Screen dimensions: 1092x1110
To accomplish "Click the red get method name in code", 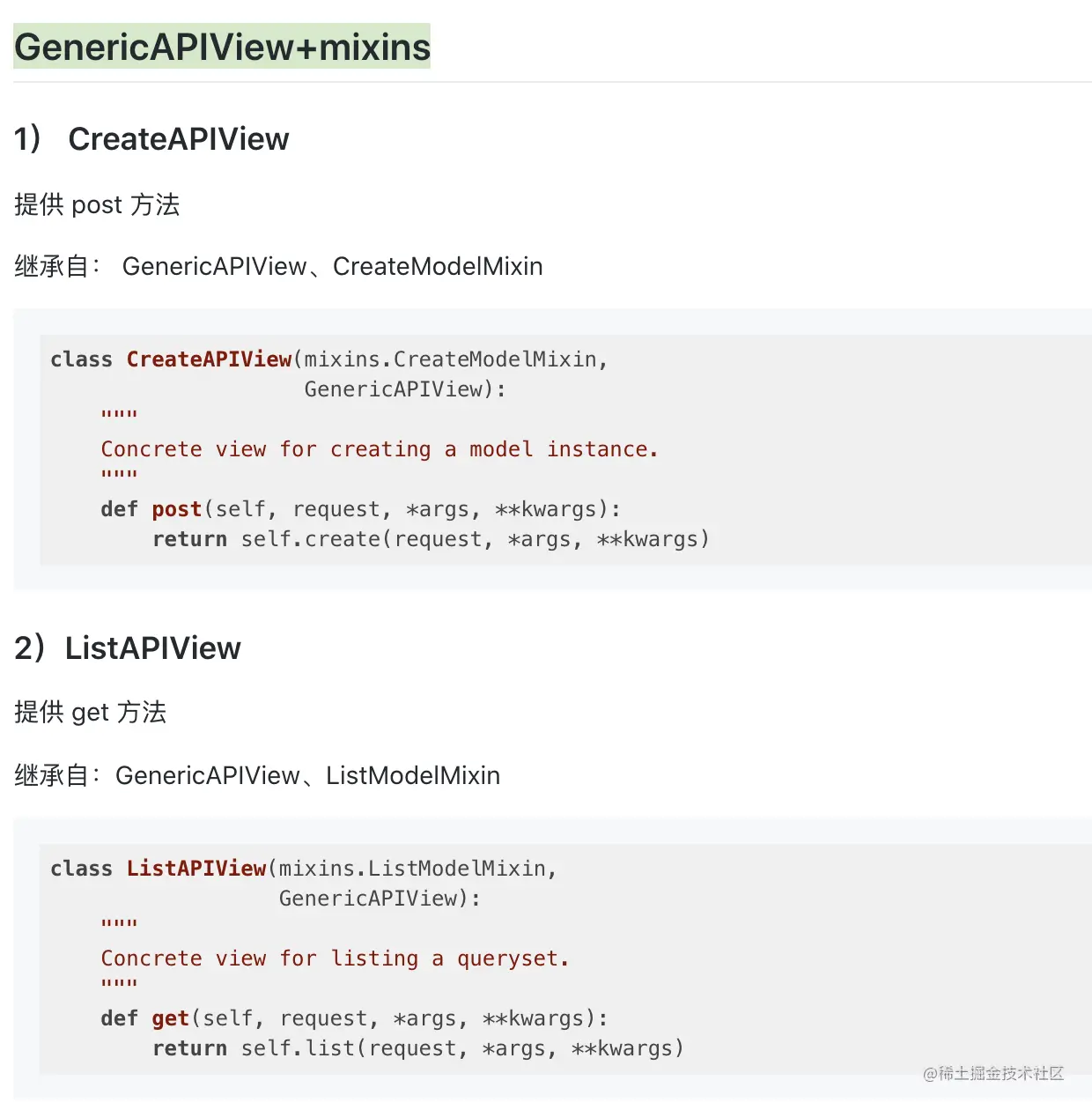I will click(171, 1018).
